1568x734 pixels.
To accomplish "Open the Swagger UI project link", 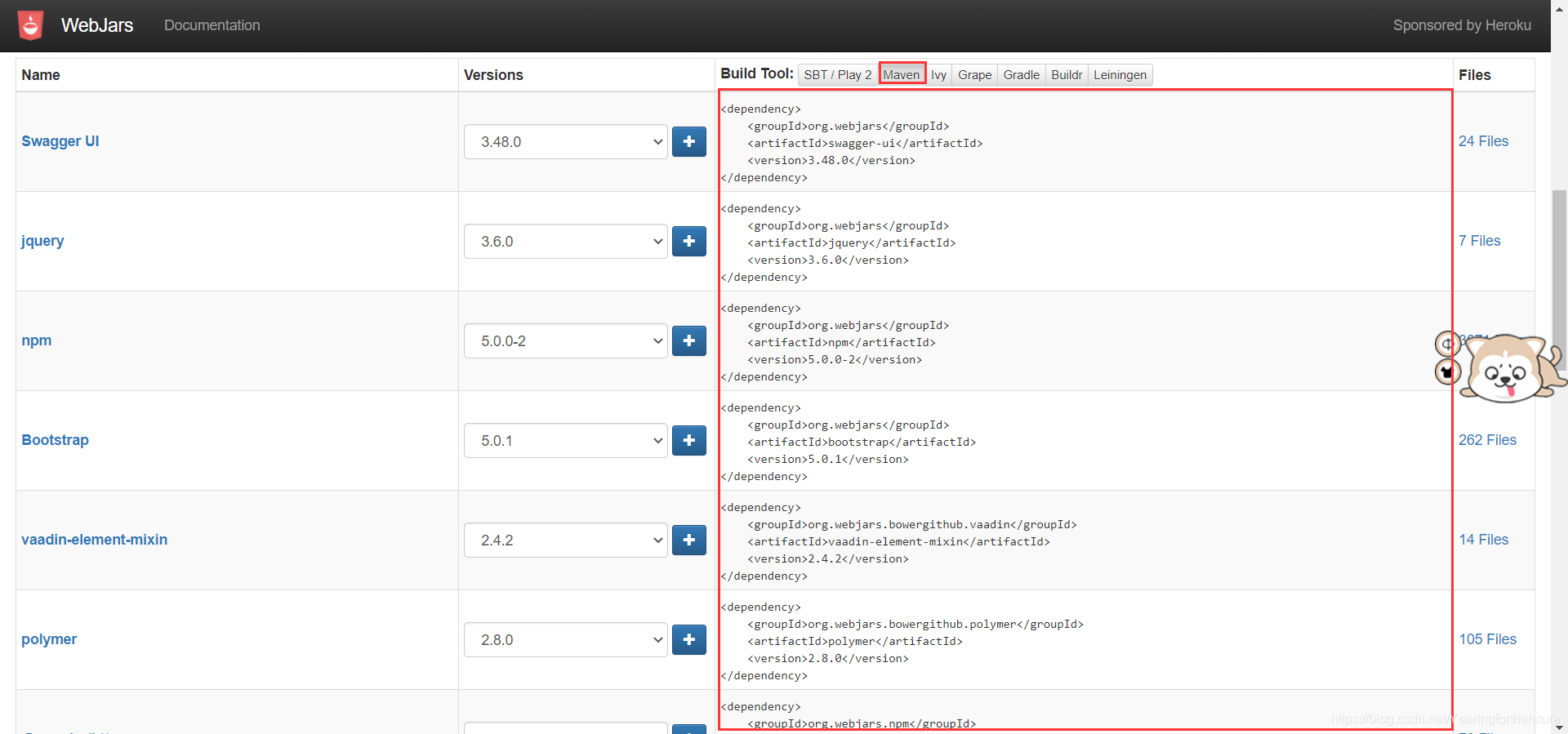I will [60, 141].
